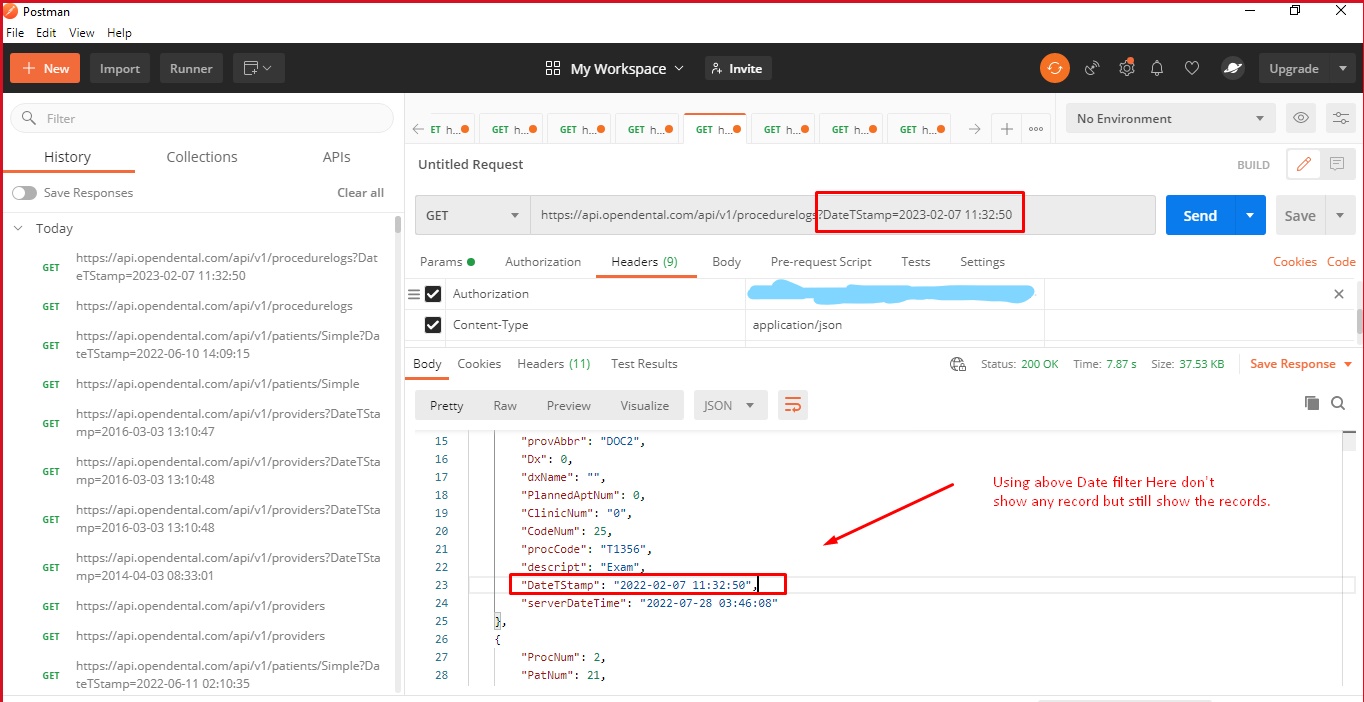Image resolution: width=1364 pixels, height=702 pixels.
Task: Open the Cookies link beside Code
Action: pyautogui.click(x=1295, y=262)
